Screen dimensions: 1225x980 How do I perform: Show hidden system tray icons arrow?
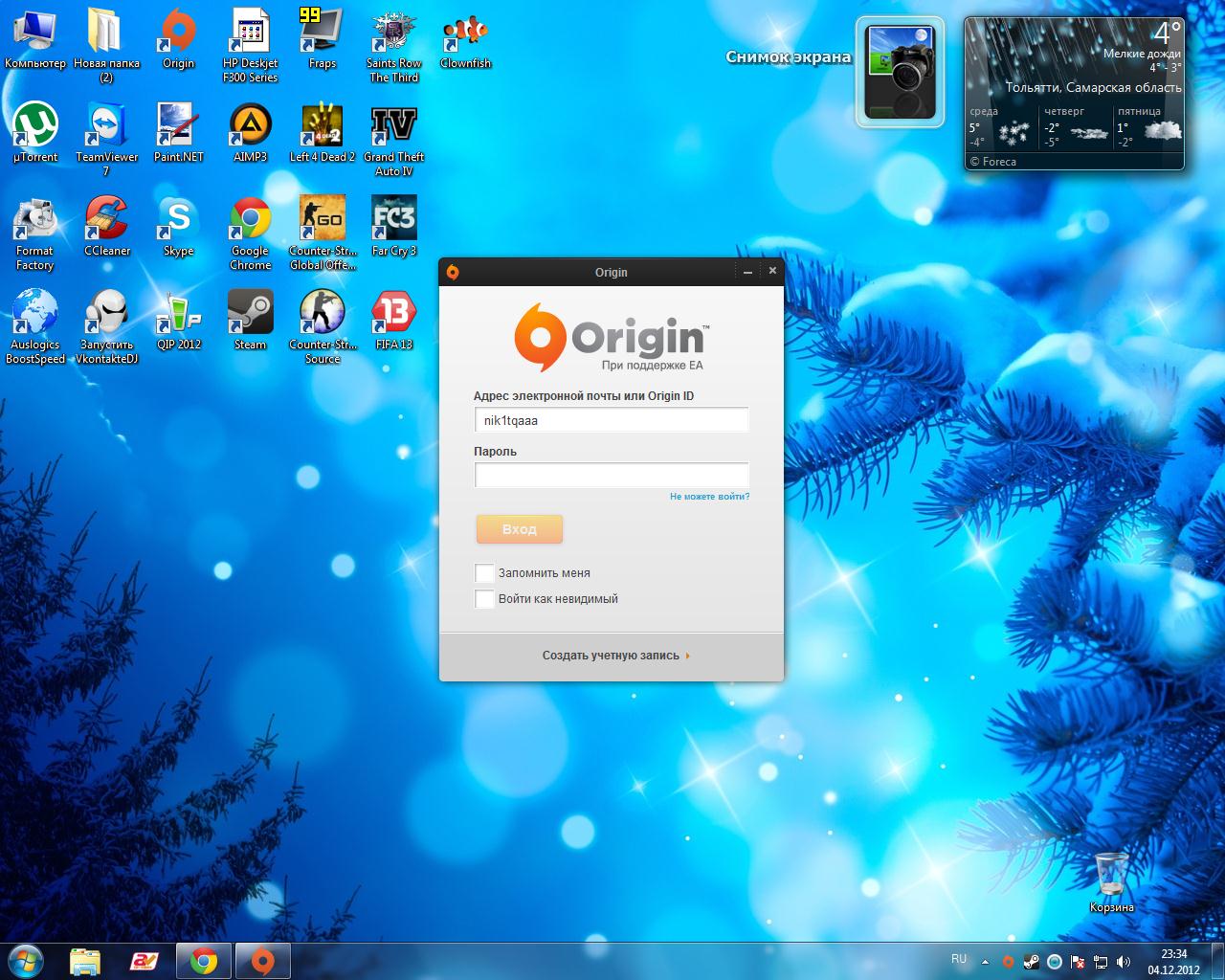pyautogui.click(x=985, y=962)
